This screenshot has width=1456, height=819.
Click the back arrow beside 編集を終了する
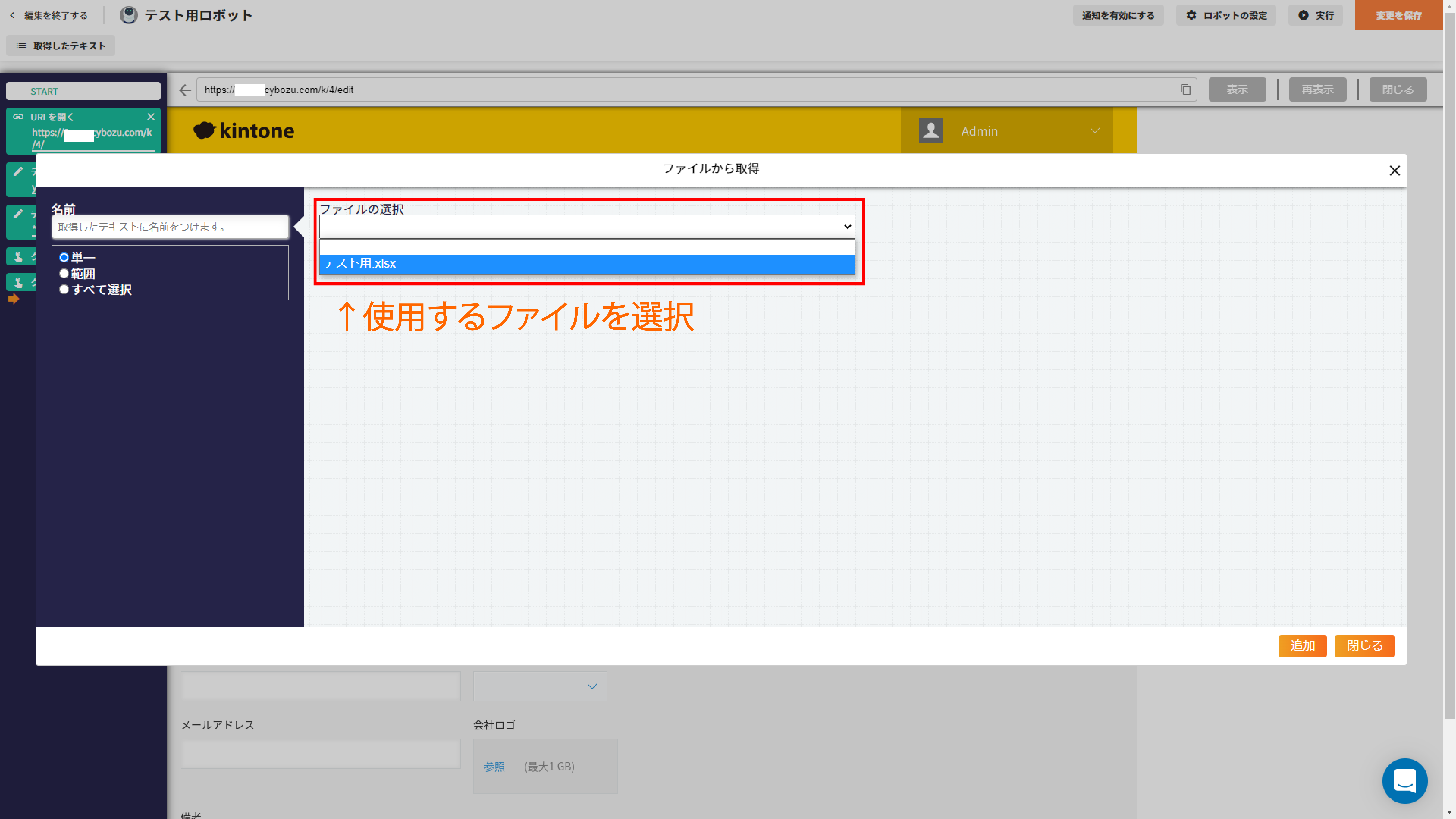point(12,15)
